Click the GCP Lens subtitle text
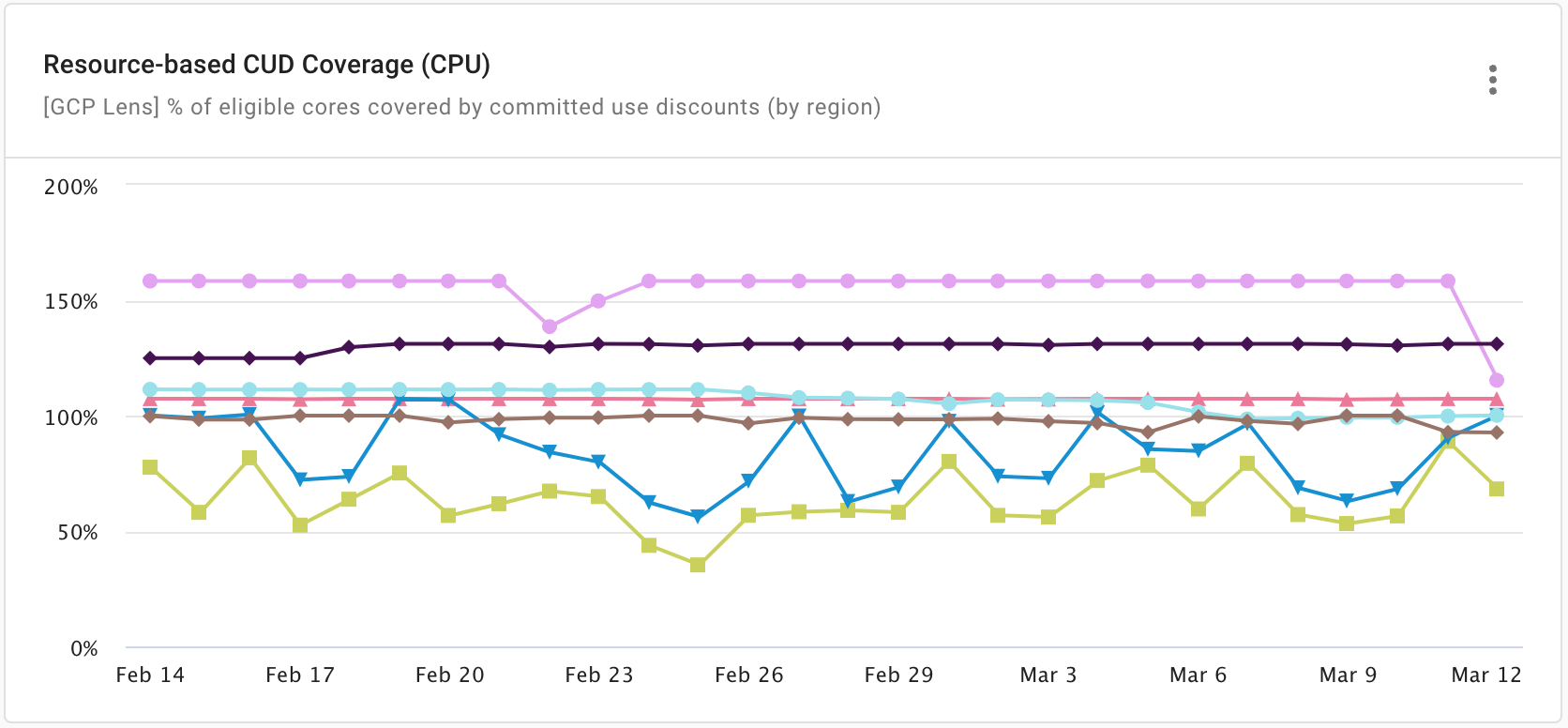This screenshot has width=1568, height=728. [x=461, y=106]
